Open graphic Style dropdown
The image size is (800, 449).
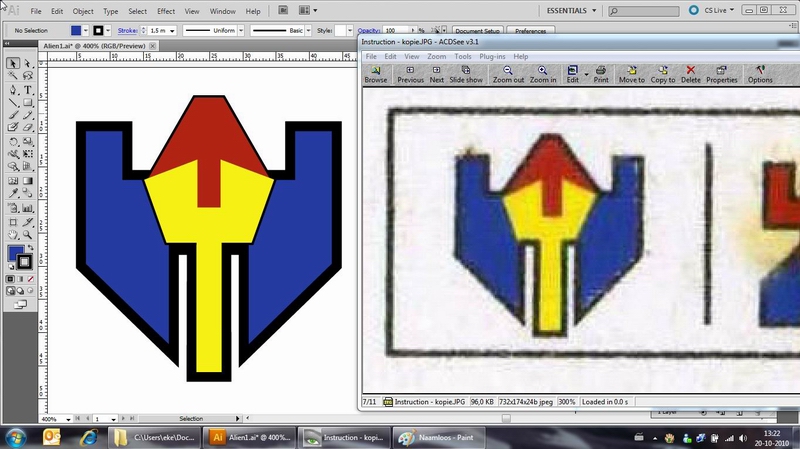click(349, 31)
